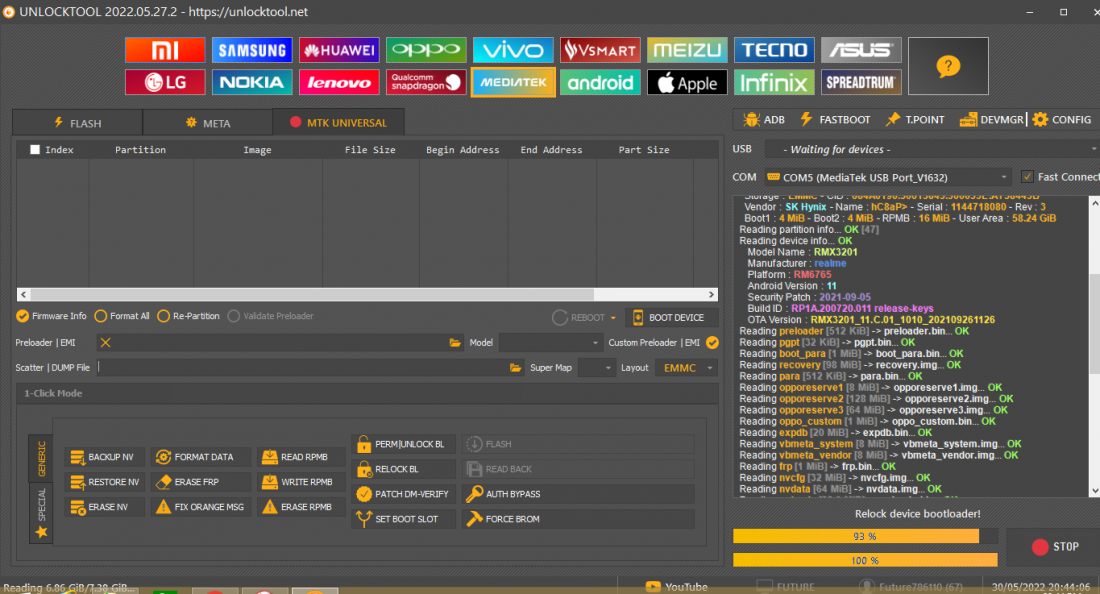The height and width of the screenshot is (594, 1100).
Task: Choose the Huawei brand tile
Action: 339,50
